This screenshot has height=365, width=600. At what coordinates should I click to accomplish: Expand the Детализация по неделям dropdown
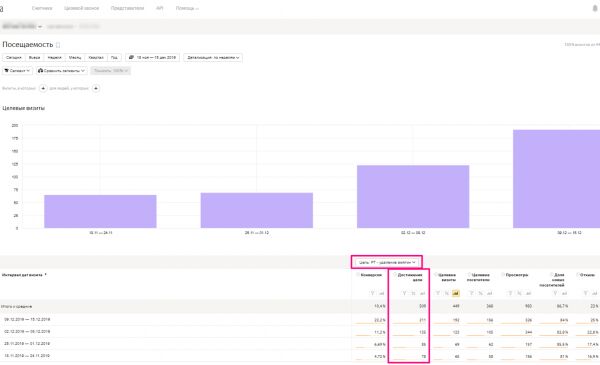tap(213, 57)
